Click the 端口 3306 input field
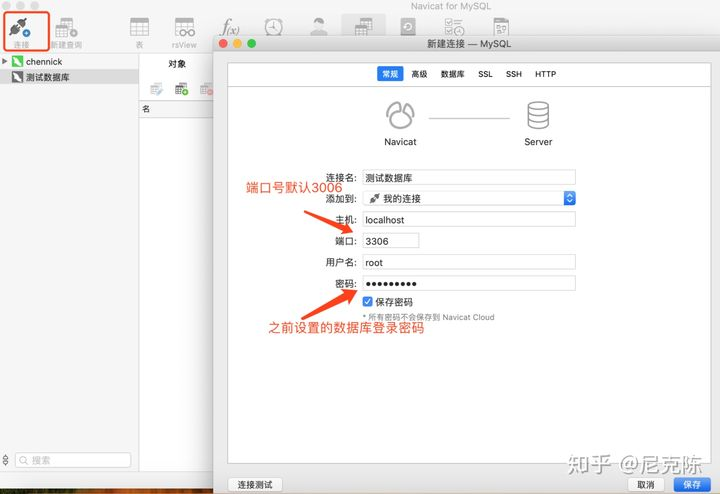This screenshot has width=720, height=494. (391, 241)
